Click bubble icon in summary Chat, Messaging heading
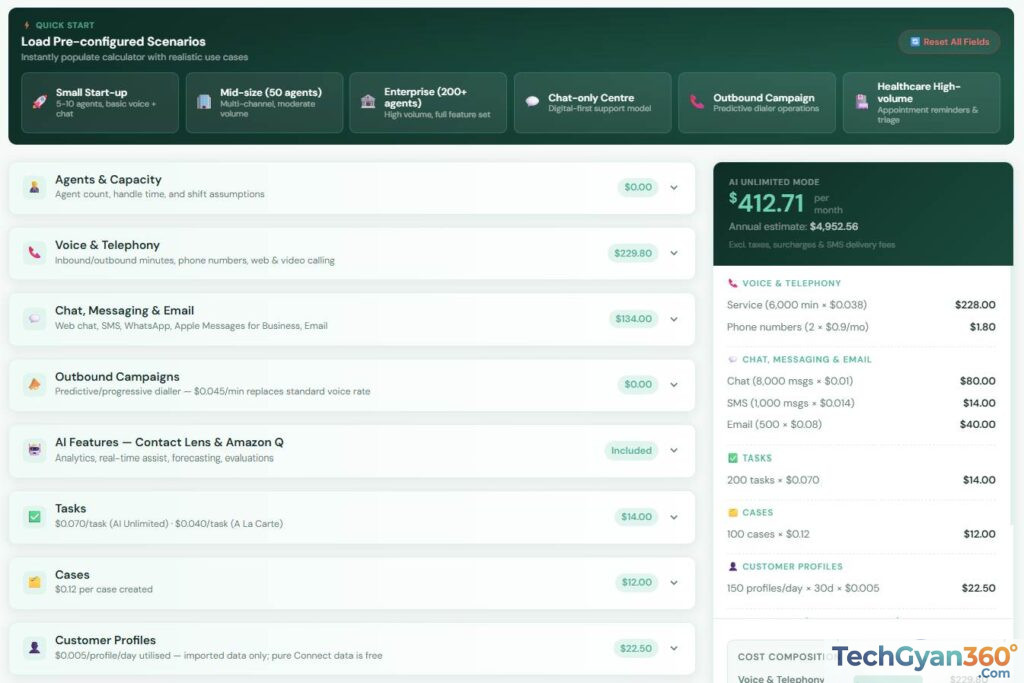 point(733,360)
